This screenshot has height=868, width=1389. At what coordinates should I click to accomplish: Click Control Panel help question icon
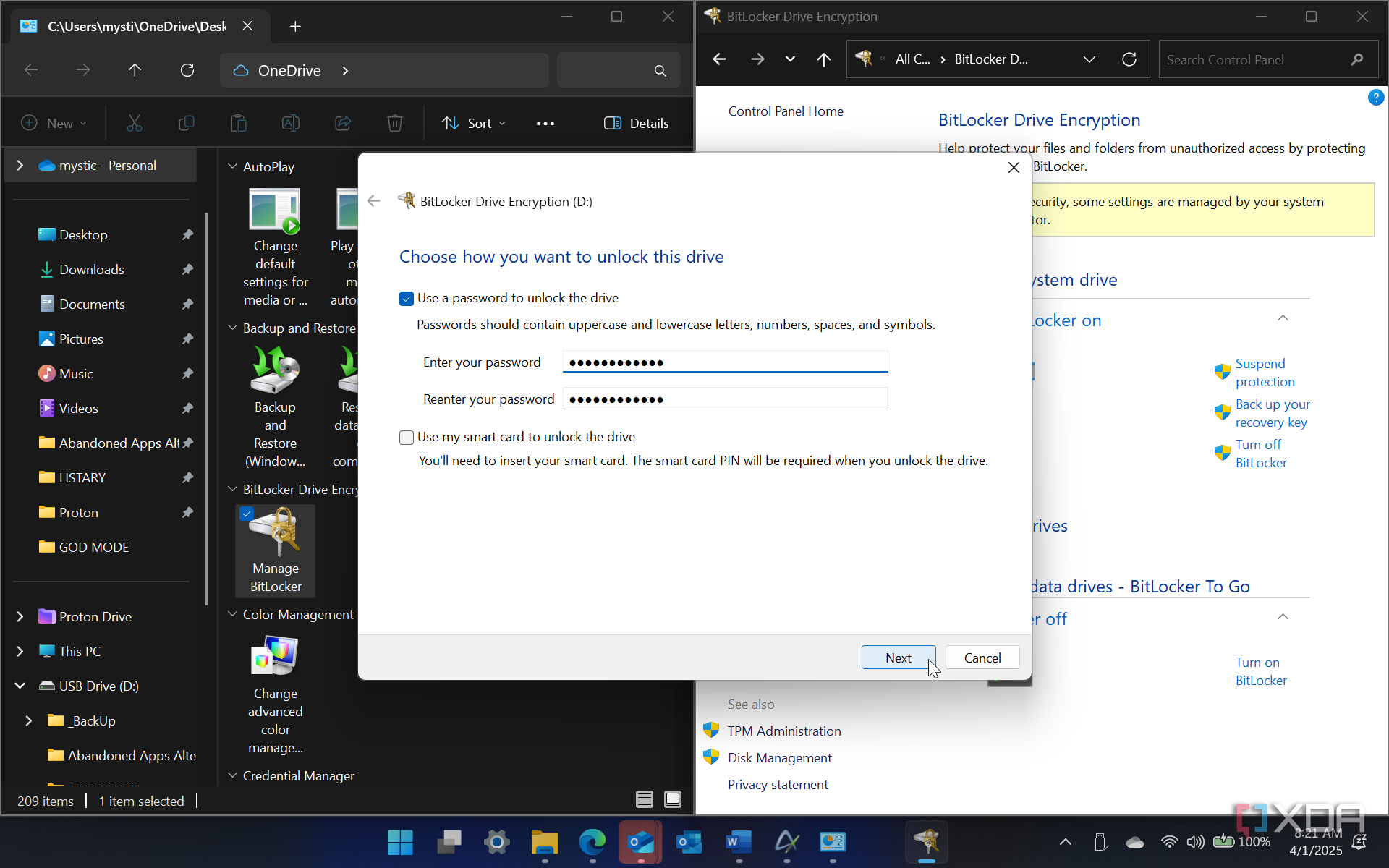pos(1376,98)
